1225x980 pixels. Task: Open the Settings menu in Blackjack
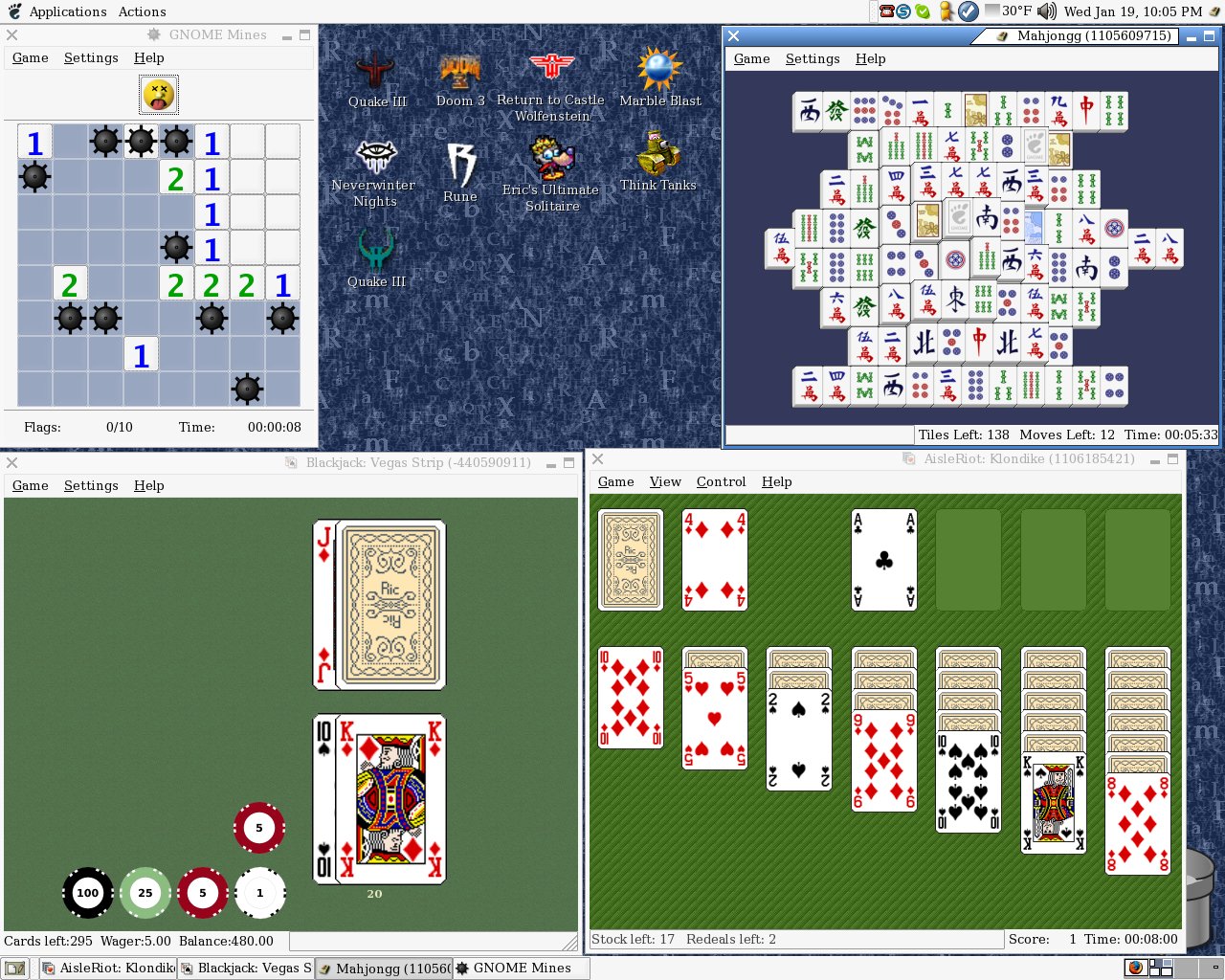pyautogui.click(x=91, y=485)
